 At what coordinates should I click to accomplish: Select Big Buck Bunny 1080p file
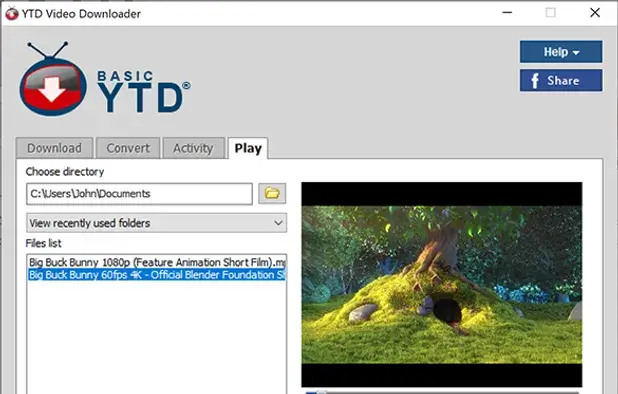[x=157, y=262]
